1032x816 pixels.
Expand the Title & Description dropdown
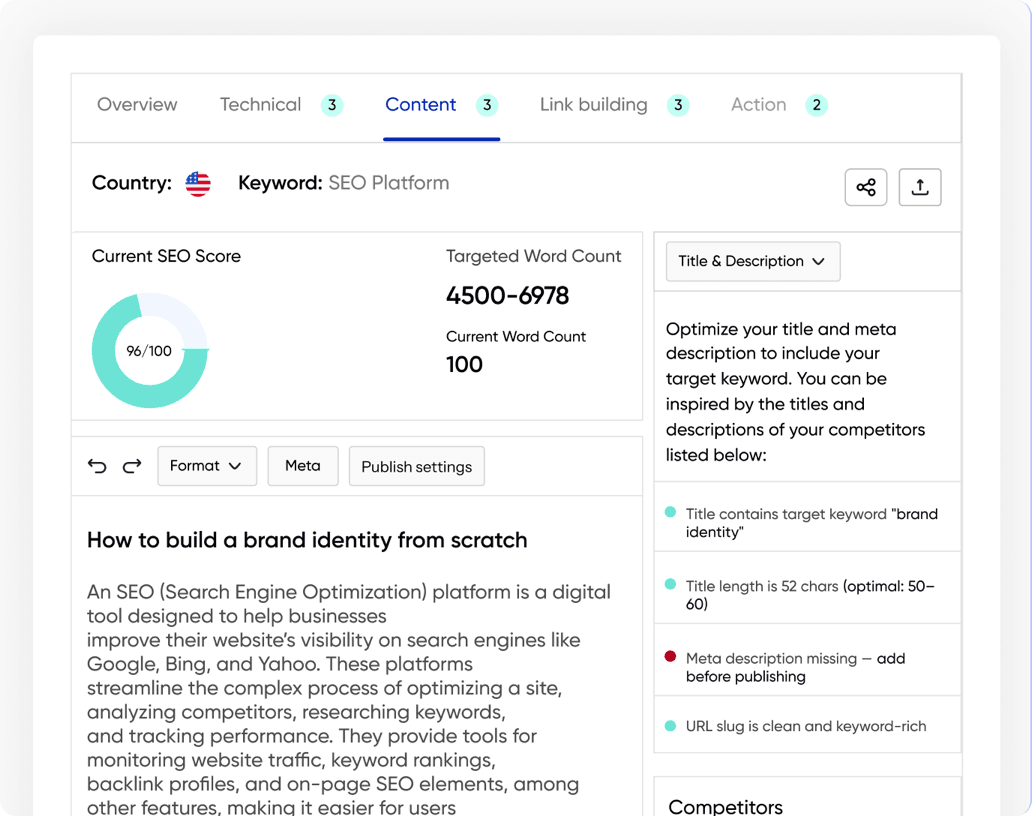[753, 261]
